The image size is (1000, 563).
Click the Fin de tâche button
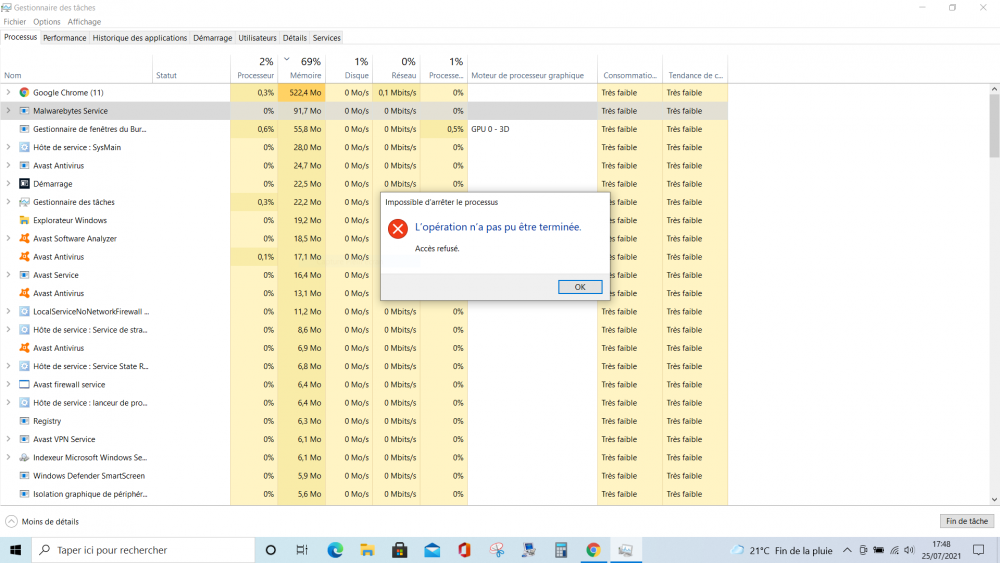(x=967, y=521)
